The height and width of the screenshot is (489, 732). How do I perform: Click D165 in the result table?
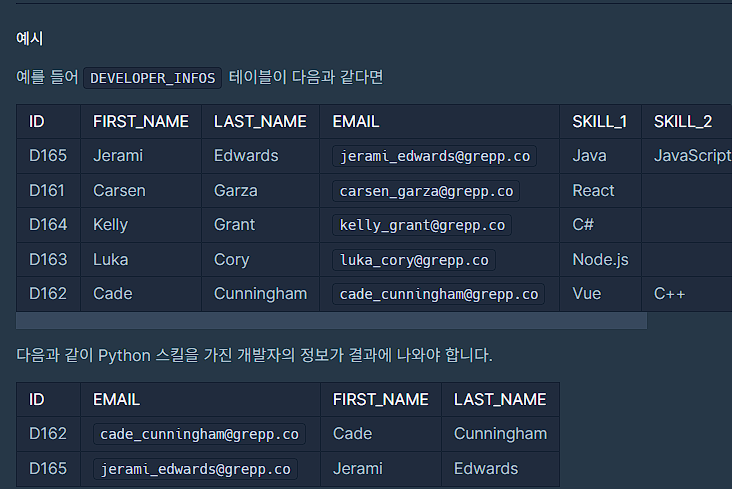click(x=48, y=469)
